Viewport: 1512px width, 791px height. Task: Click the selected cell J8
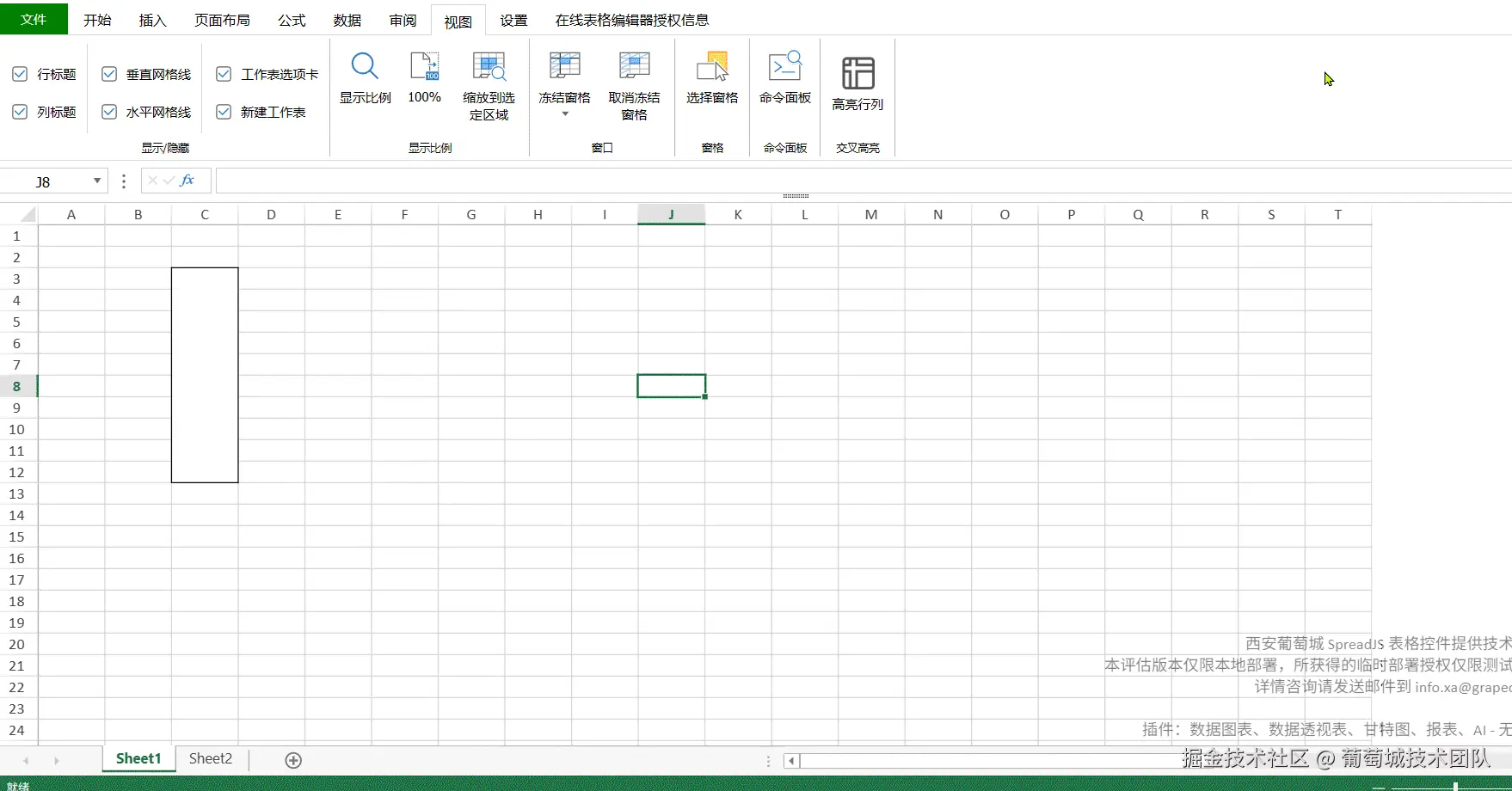tap(672, 386)
